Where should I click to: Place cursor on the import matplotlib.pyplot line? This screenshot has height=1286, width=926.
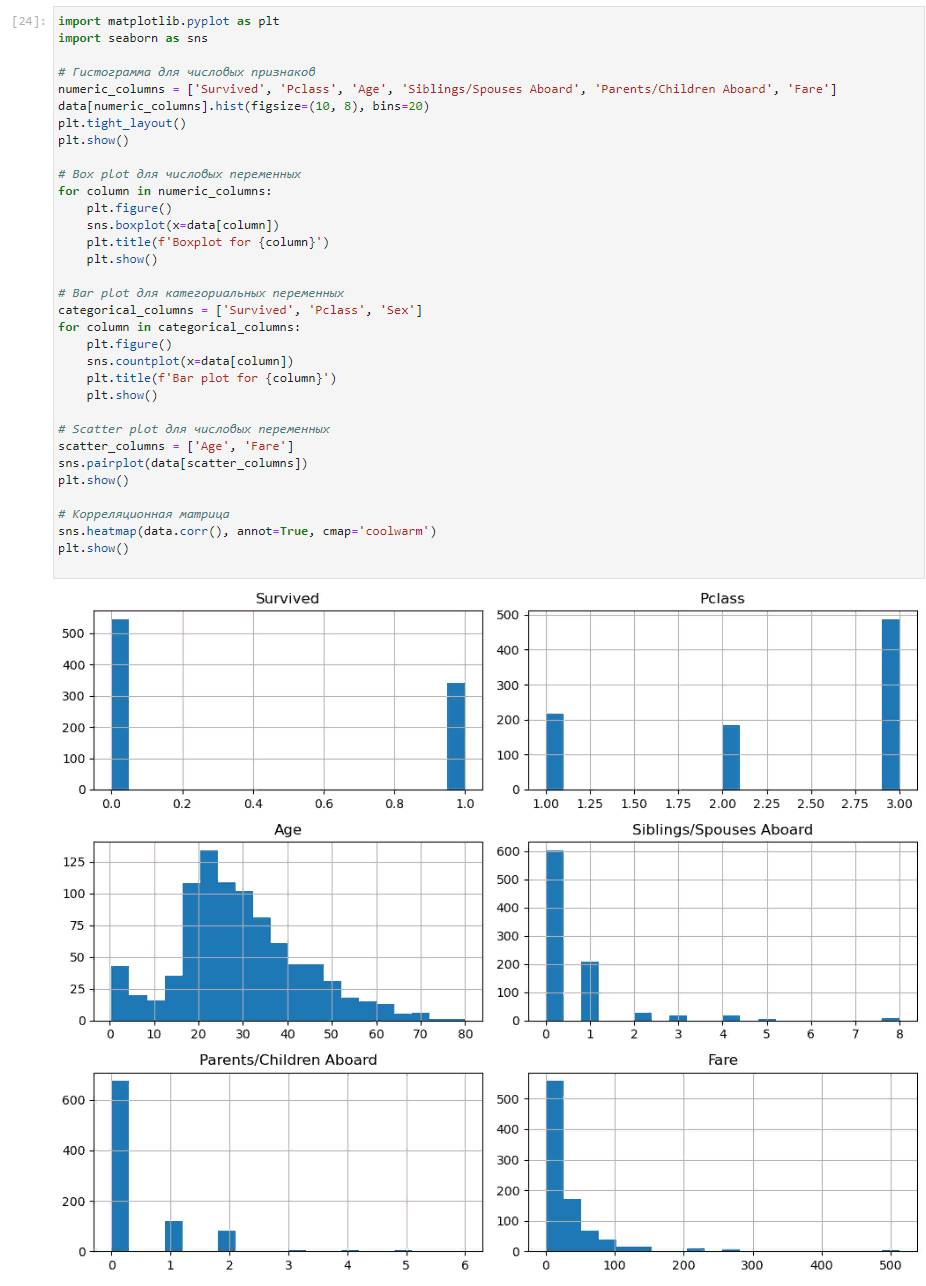point(168,21)
